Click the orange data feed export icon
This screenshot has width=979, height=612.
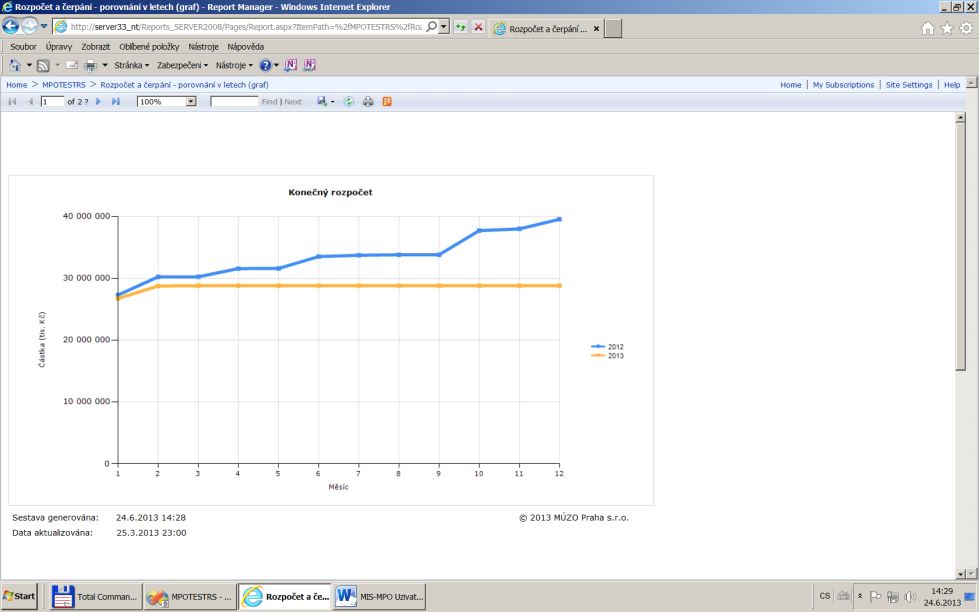click(387, 102)
